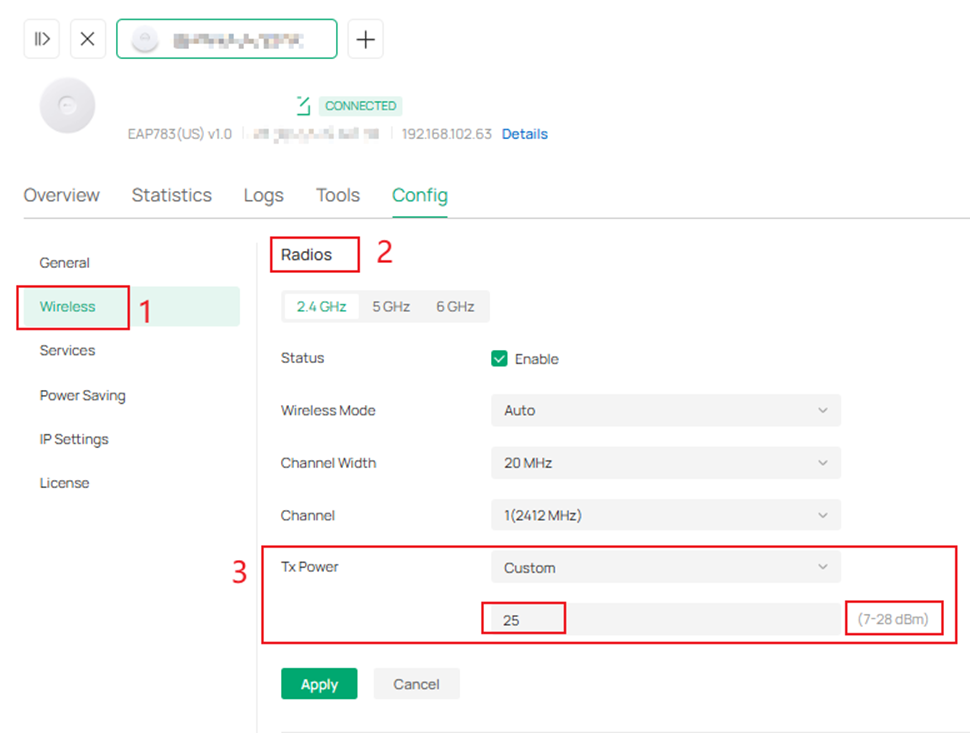Open the Logs tab

tap(263, 195)
